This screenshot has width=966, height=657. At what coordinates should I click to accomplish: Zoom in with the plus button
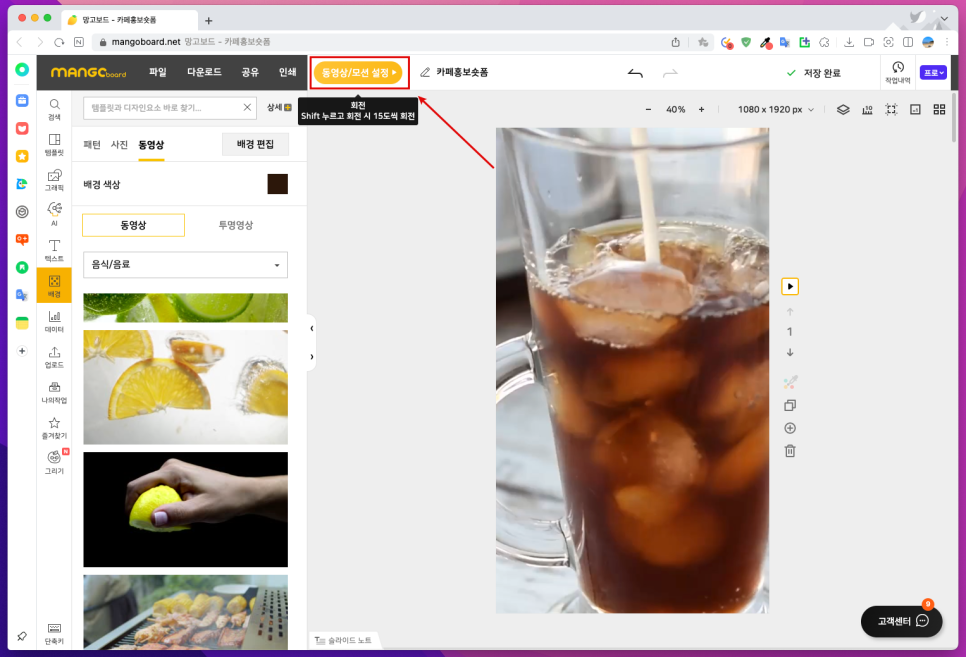[x=701, y=110]
